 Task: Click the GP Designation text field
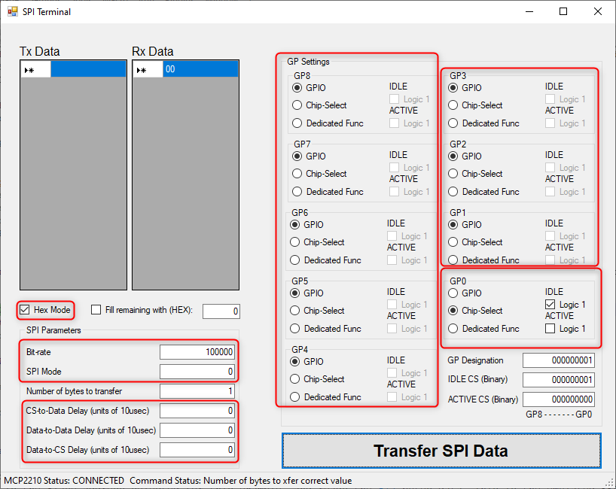pos(558,360)
